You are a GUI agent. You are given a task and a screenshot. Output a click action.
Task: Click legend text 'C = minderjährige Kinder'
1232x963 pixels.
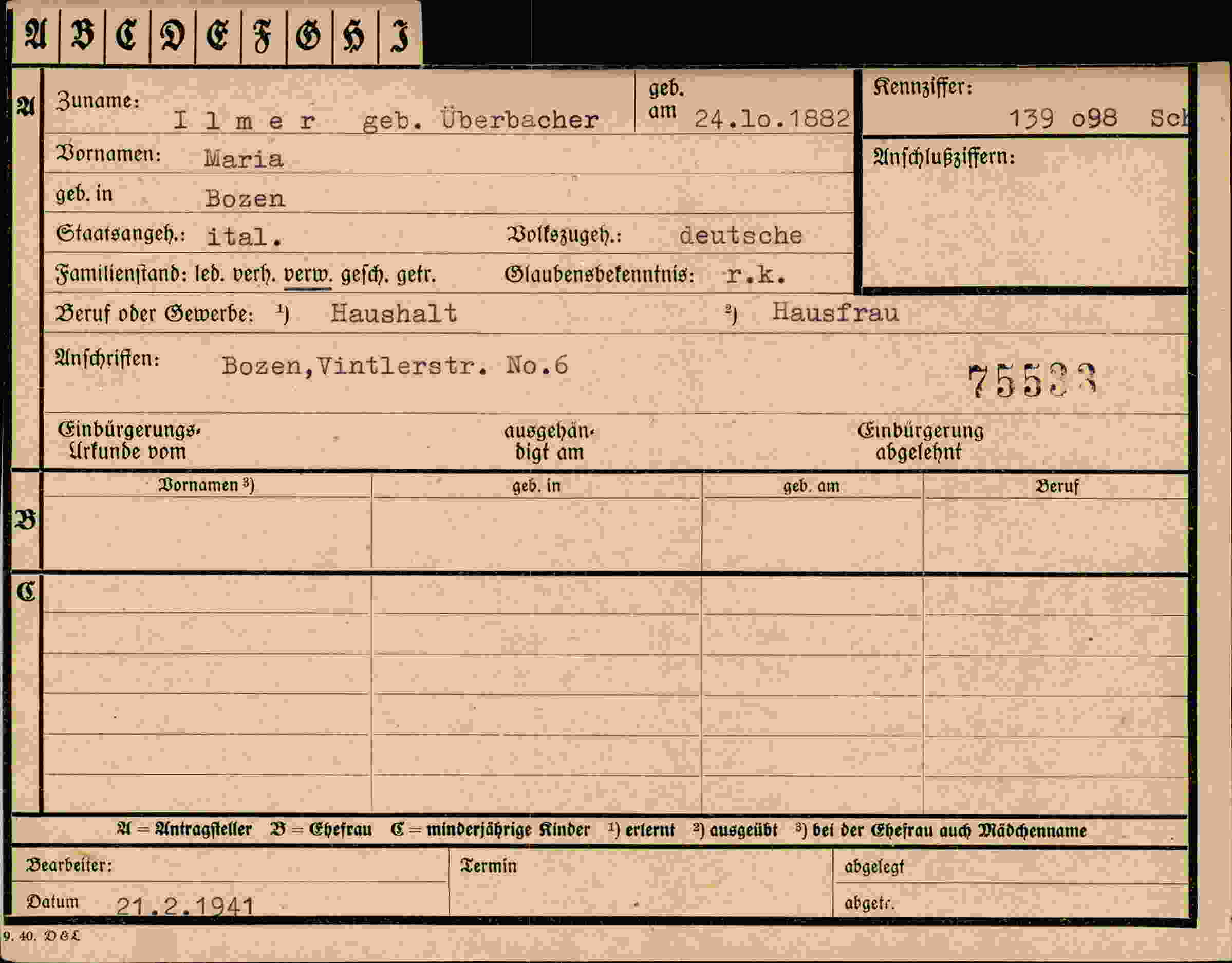click(490, 830)
